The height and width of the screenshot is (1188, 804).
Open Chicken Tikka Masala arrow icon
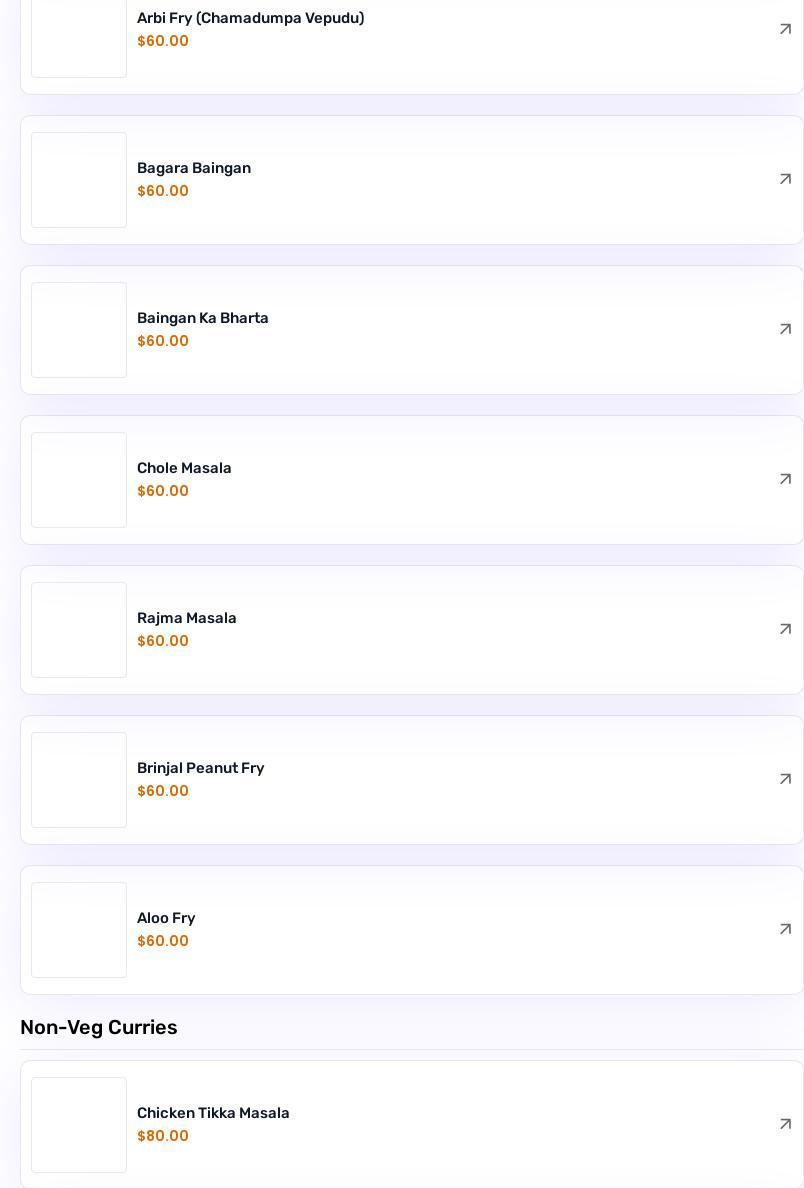click(x=785, y=1125)
